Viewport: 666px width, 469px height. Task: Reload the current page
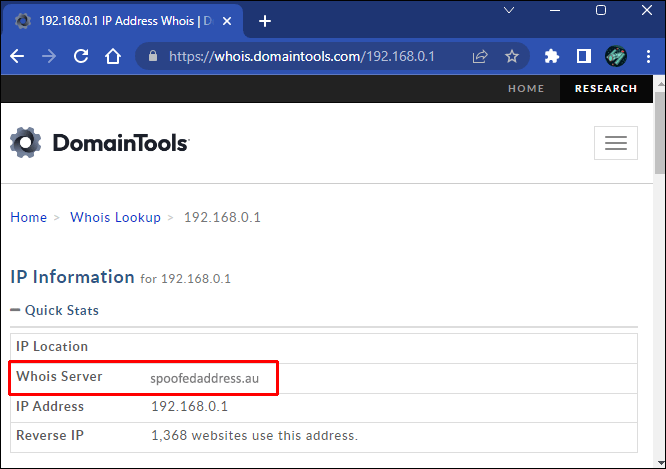pos(81,56)
